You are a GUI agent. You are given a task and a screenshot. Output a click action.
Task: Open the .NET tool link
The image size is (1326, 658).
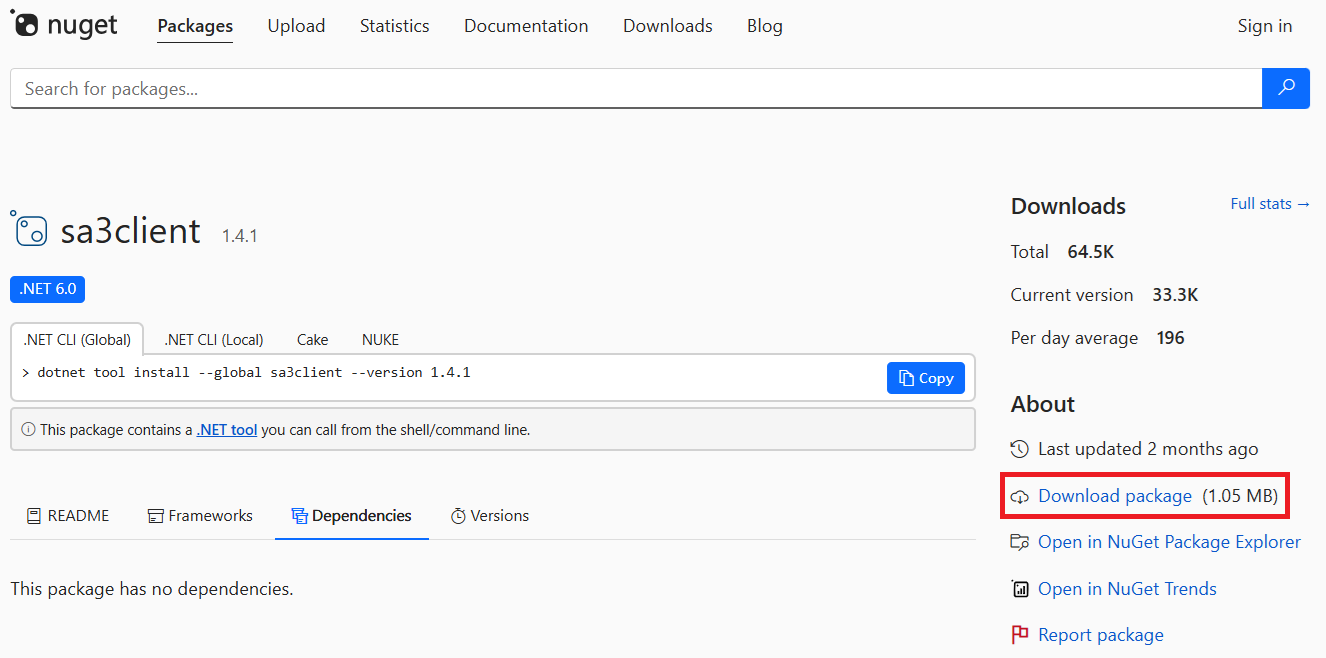point(227,430)
